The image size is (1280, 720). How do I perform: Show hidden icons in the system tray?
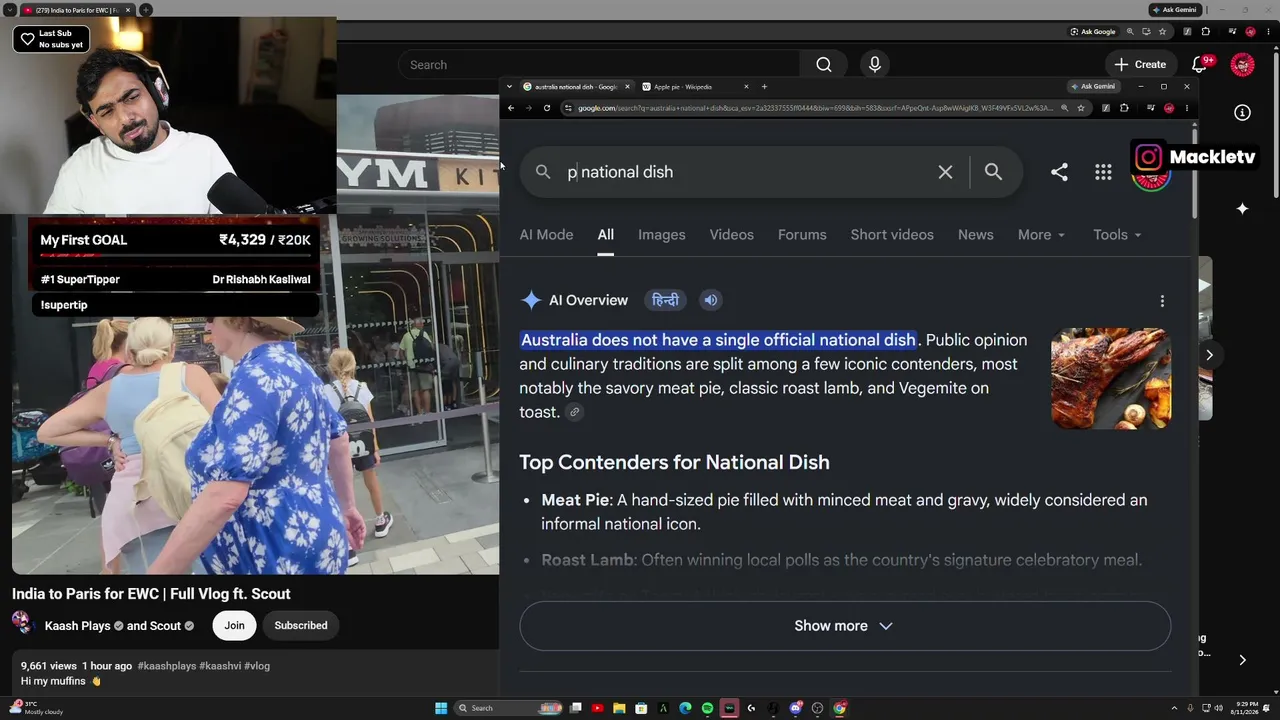[1175, 708]
